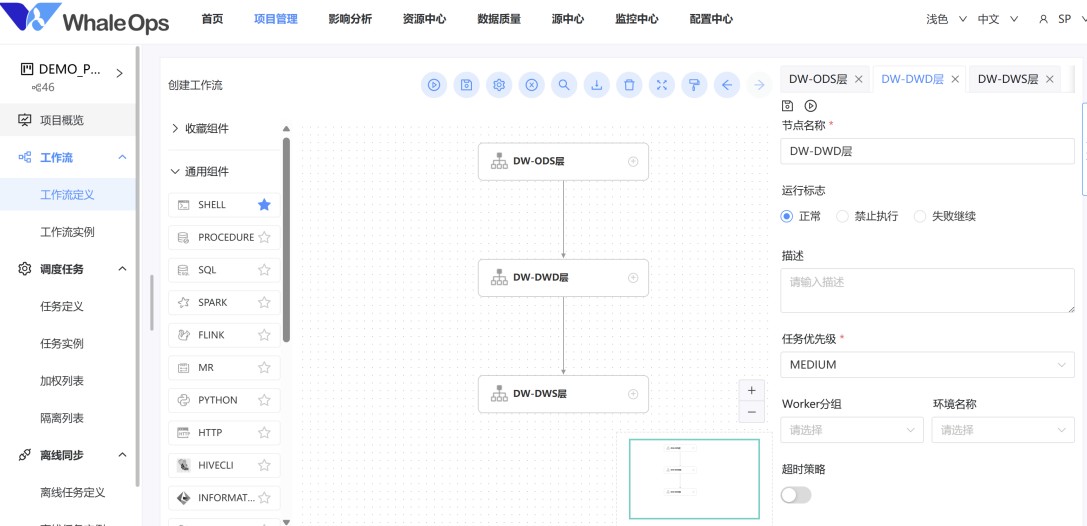Image resolution: width=1087 pixels, height=526 pixels.
Task: Star the HIVECLI component
Action: click(264, 465)
